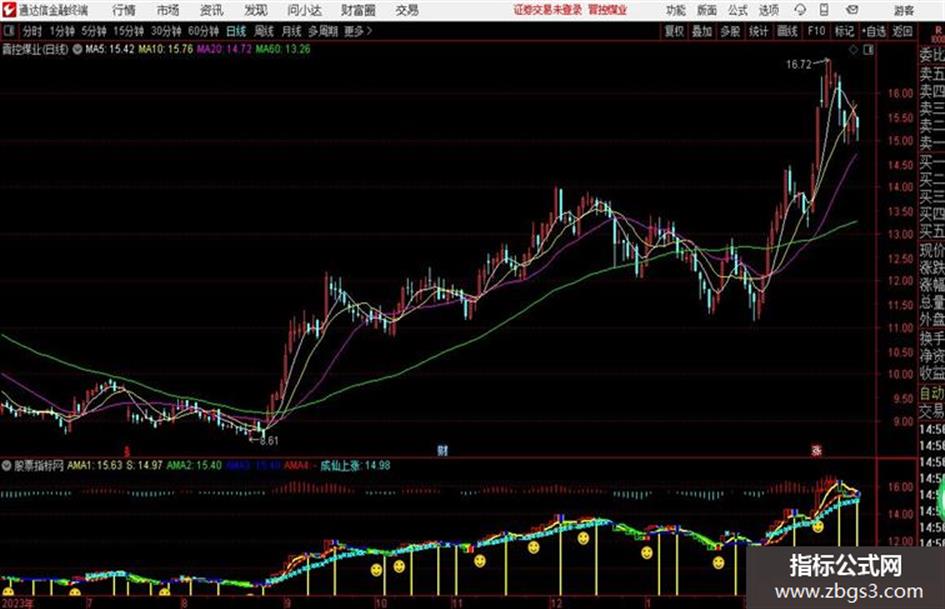Switch to the 分时 period tab
Image resolution: width=945 pixels, height=609 pixels.
[x=33, y=31]
